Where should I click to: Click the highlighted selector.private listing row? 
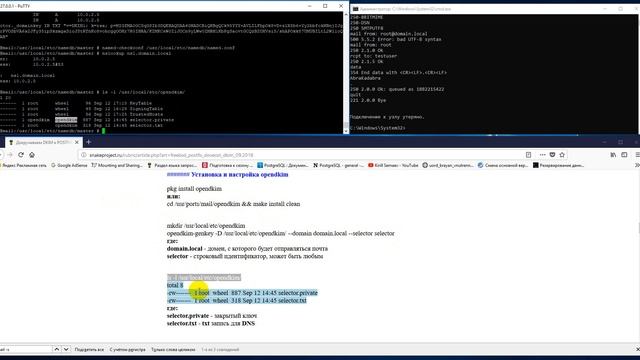point(242,293)
